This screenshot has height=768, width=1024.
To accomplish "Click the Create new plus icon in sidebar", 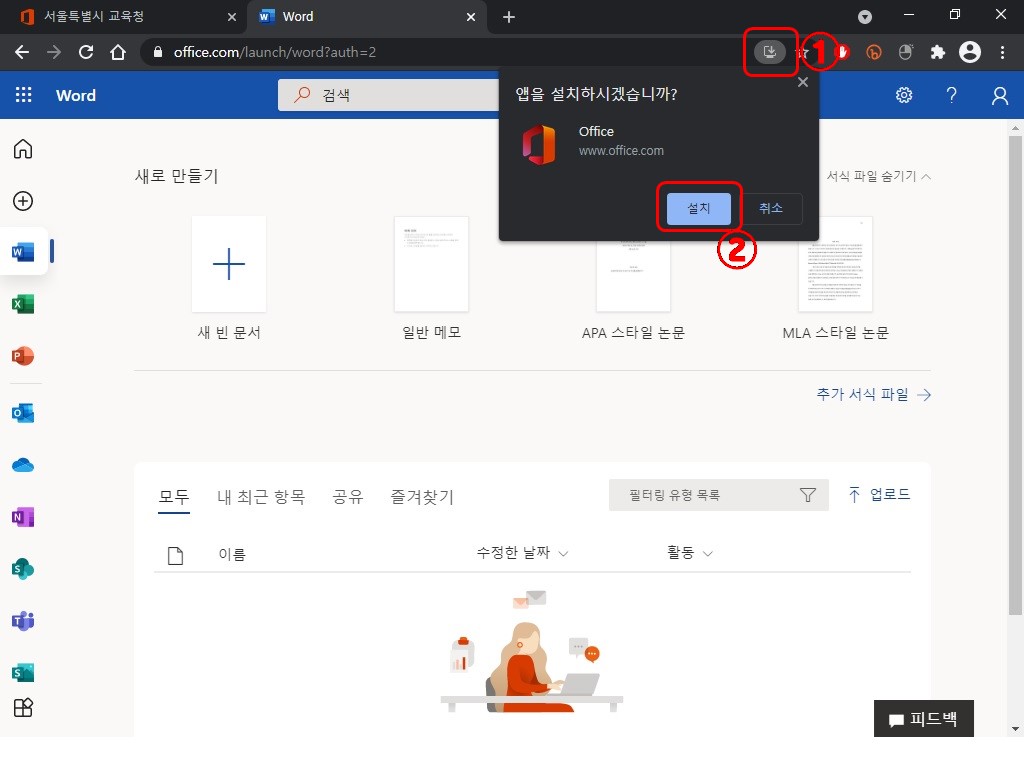I will tap(23, 201).
